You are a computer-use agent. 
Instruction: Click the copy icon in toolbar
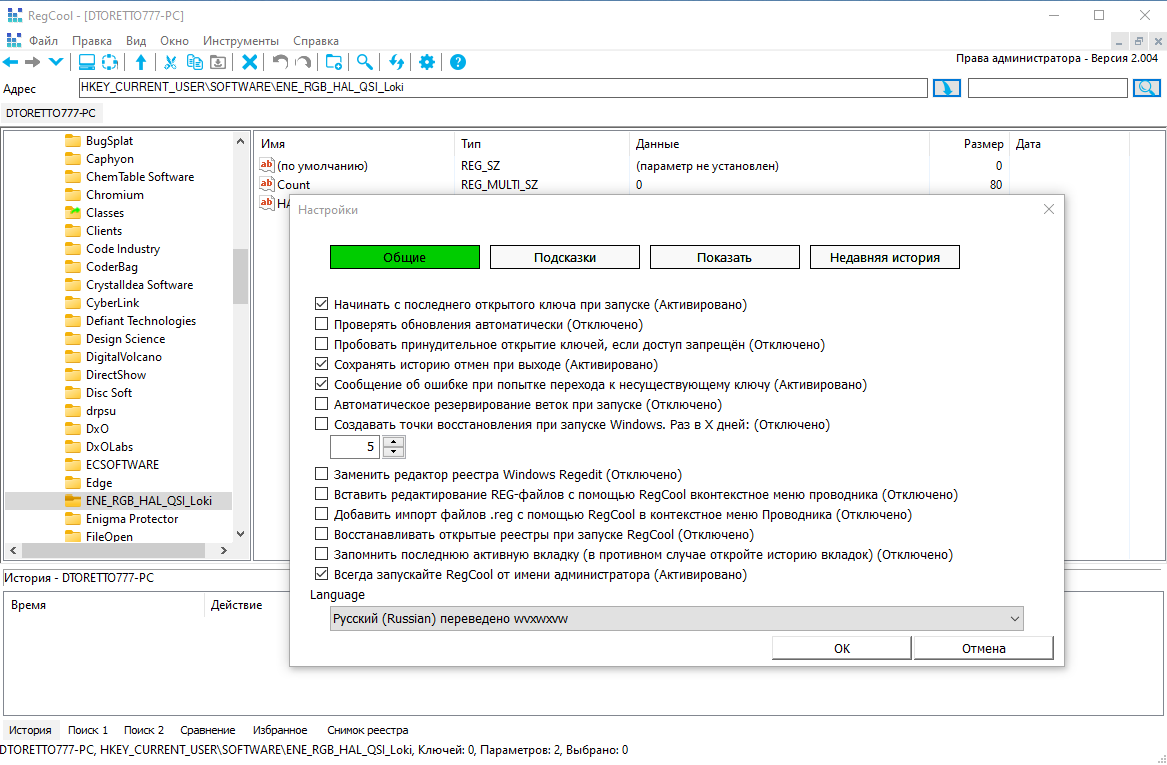coord(194,63)
